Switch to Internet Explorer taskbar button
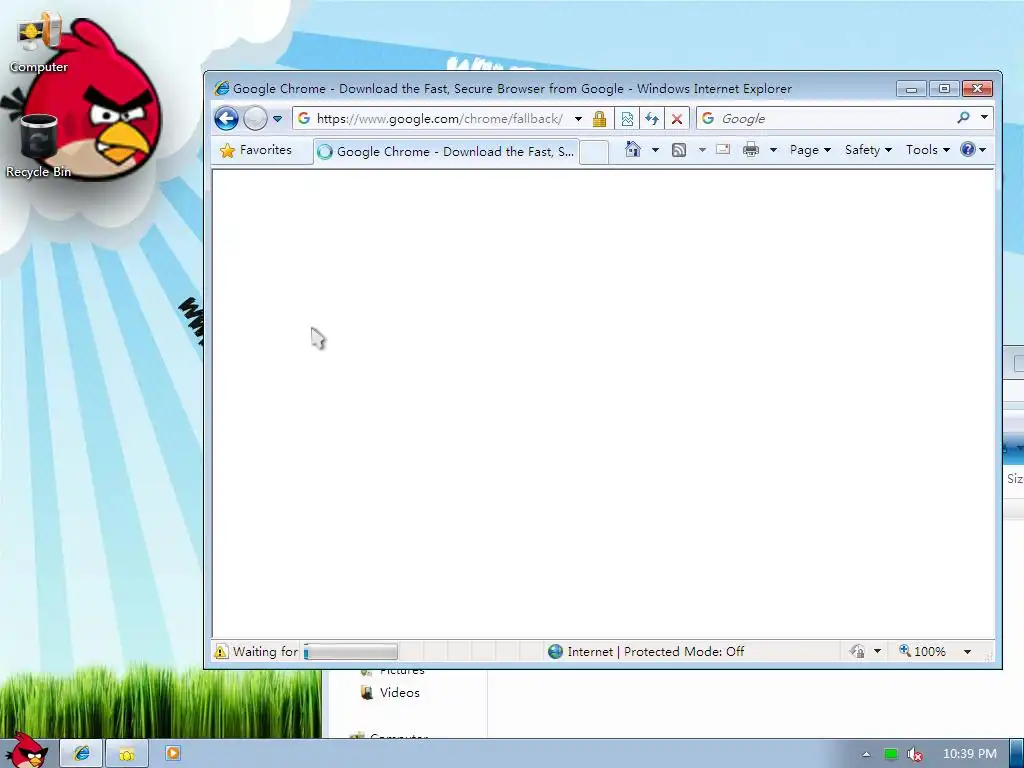The height and width of the screenshot is (768, 1024). point(81,754)
